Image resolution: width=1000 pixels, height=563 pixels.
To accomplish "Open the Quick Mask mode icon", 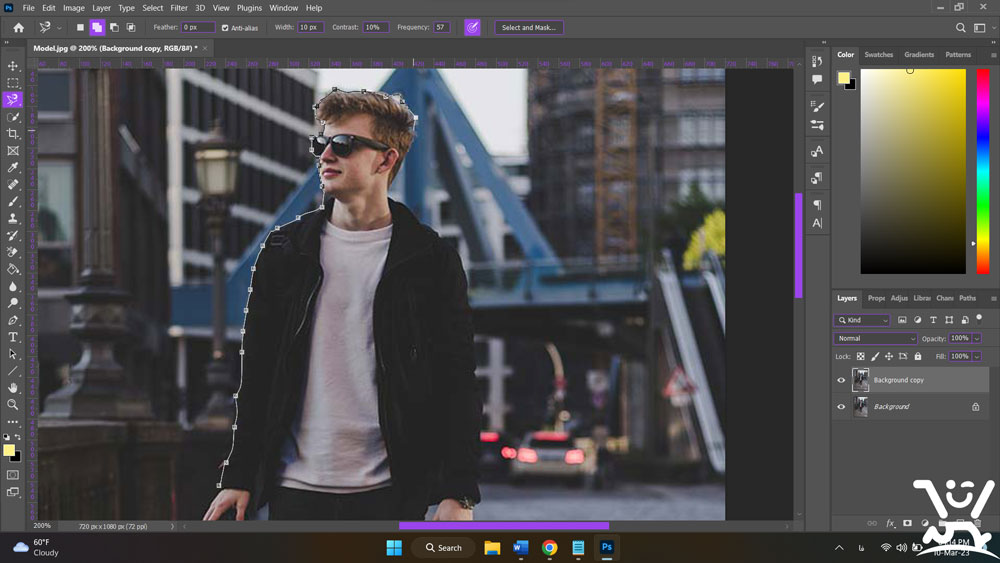I will (x=13, y=475).
